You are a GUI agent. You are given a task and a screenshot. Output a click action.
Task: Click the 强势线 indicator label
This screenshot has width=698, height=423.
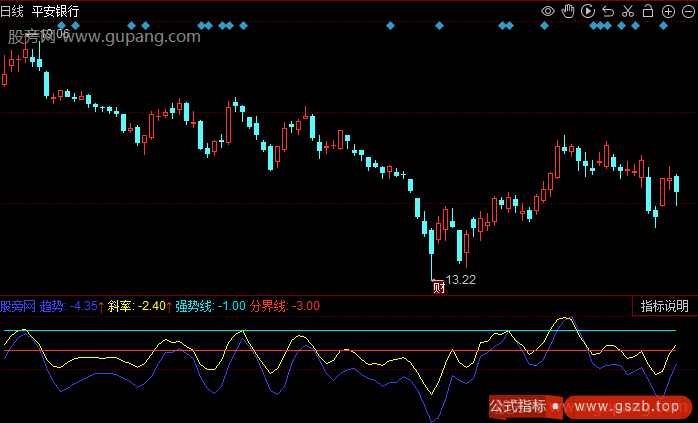point(210,306)
